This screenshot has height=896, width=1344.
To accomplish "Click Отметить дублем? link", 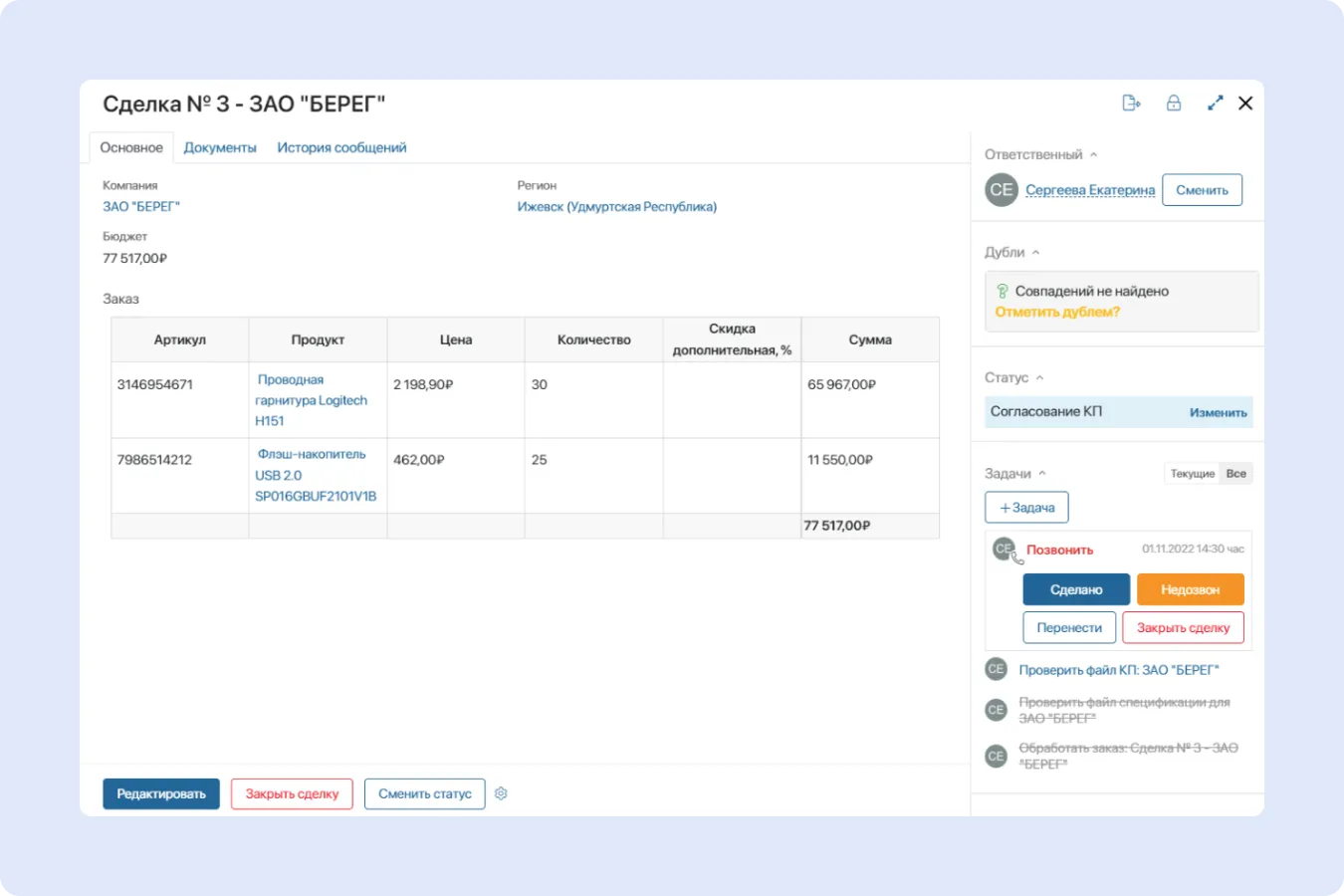I will pos(1057,311).
